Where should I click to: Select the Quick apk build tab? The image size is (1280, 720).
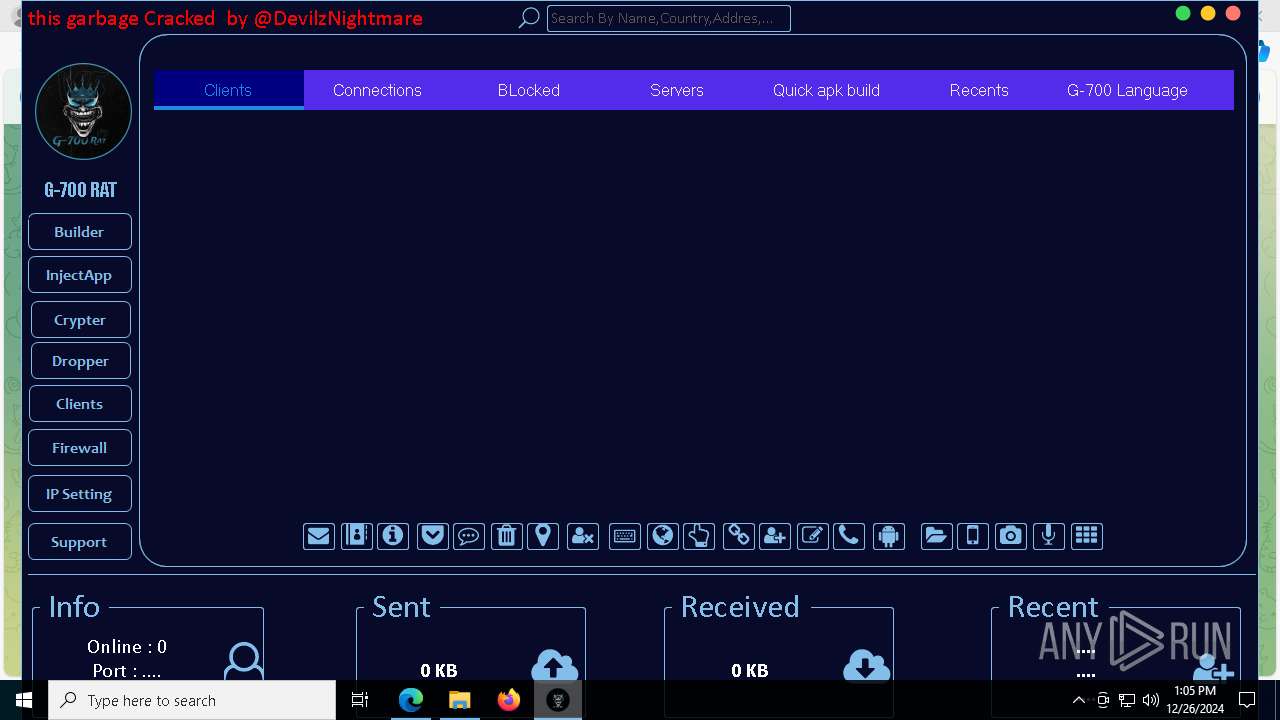coord(826,90)
